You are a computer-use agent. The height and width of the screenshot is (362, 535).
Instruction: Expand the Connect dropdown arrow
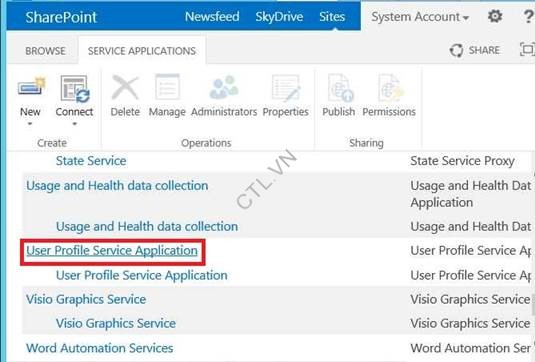[x=74, y=124]
